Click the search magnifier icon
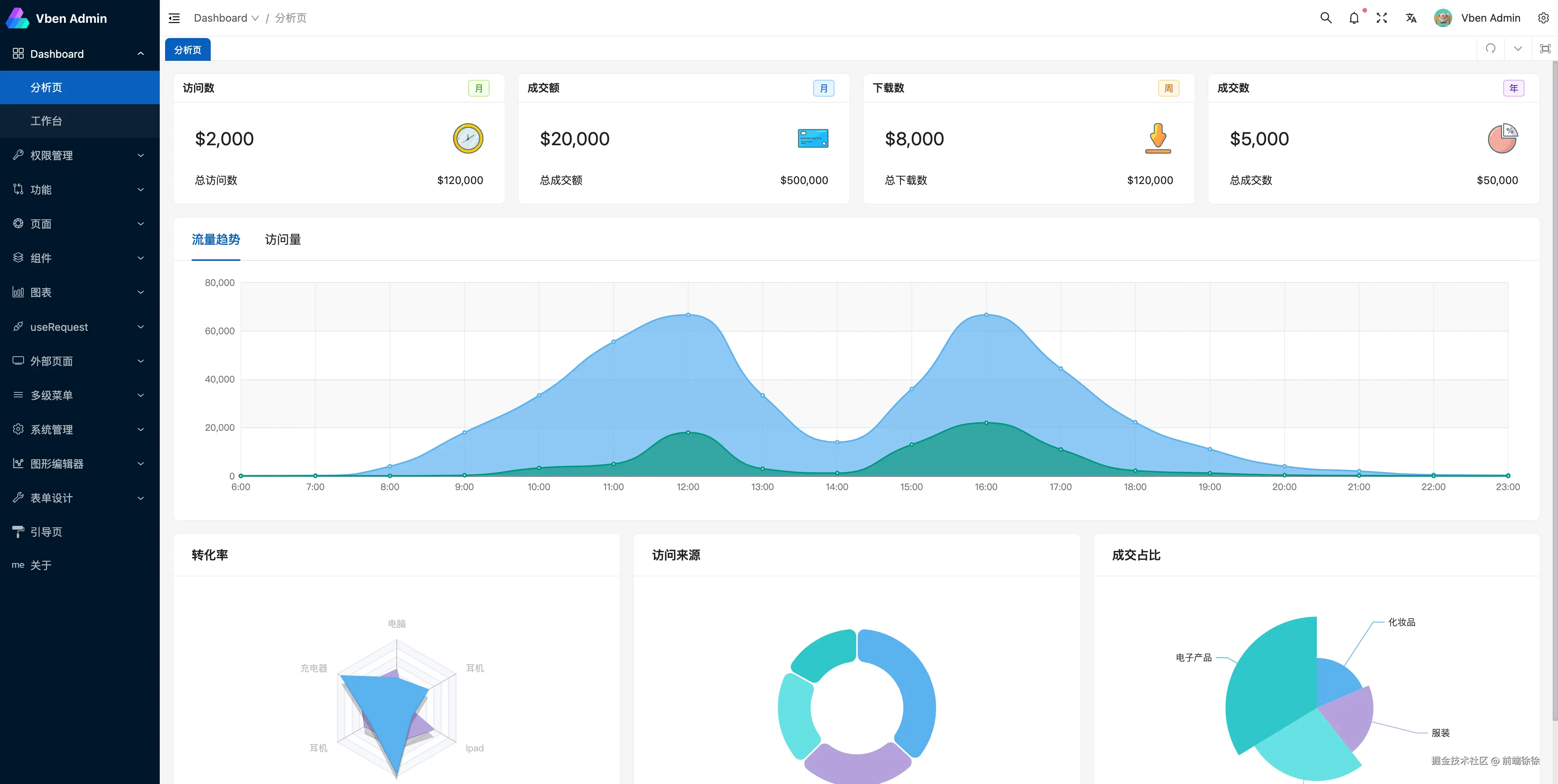Viewport: 1558px width, 784px height. (x=1325, y=18)
